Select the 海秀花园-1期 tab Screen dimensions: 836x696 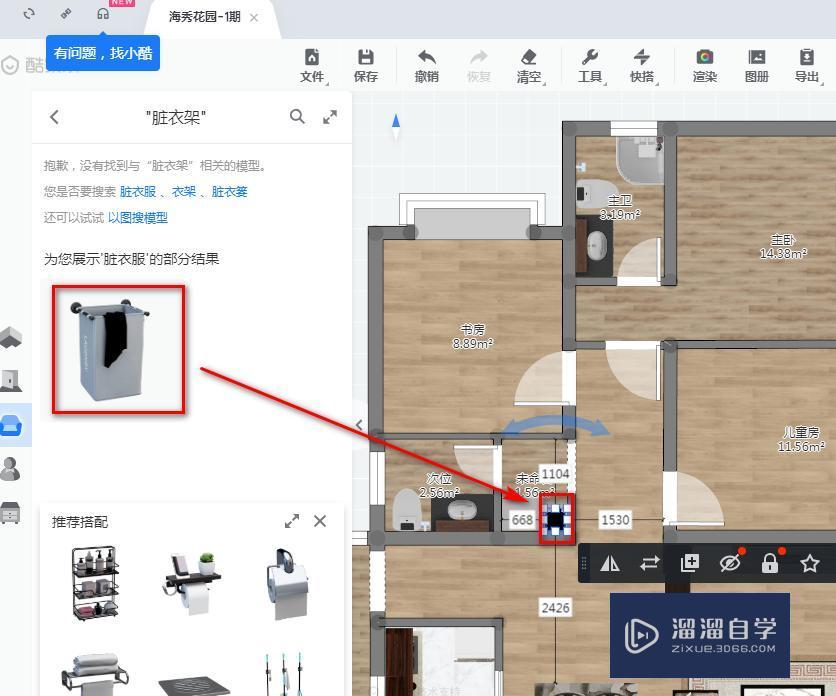pyautogui.click(x=205, y=17)
